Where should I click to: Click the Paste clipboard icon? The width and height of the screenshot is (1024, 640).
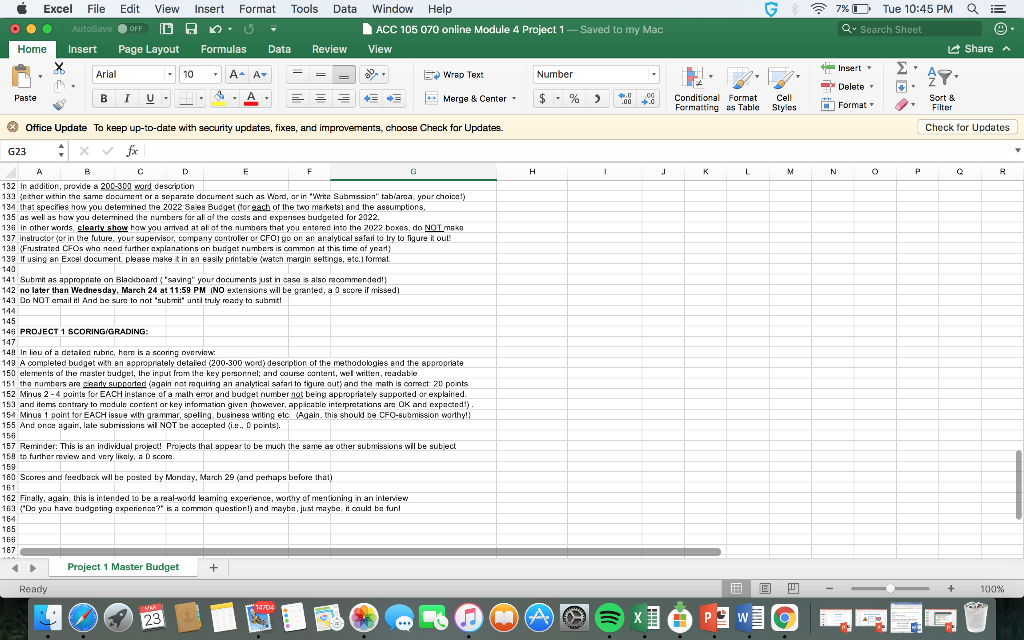pos(22,76)
